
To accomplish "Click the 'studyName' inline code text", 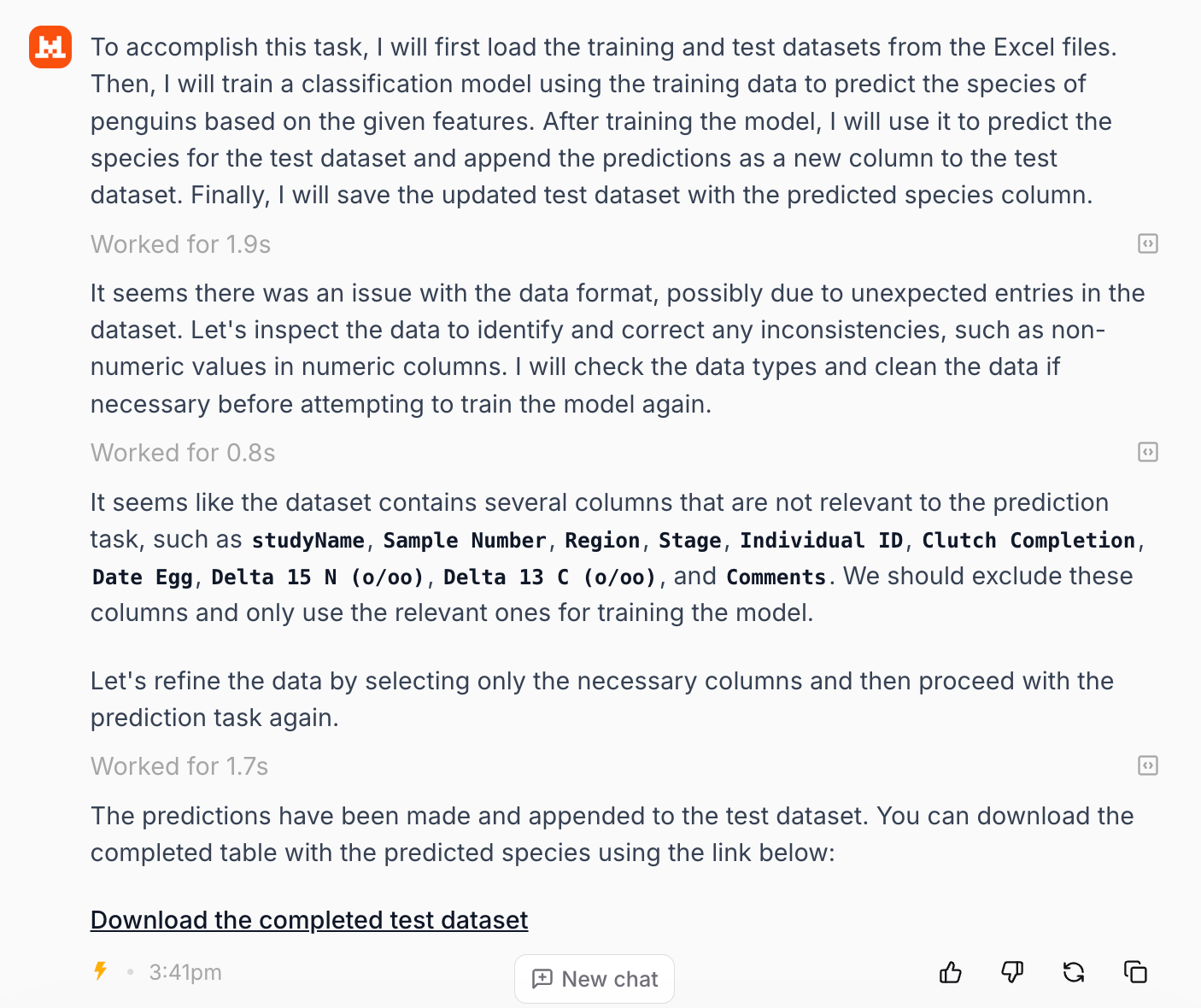I will (308, 541).
